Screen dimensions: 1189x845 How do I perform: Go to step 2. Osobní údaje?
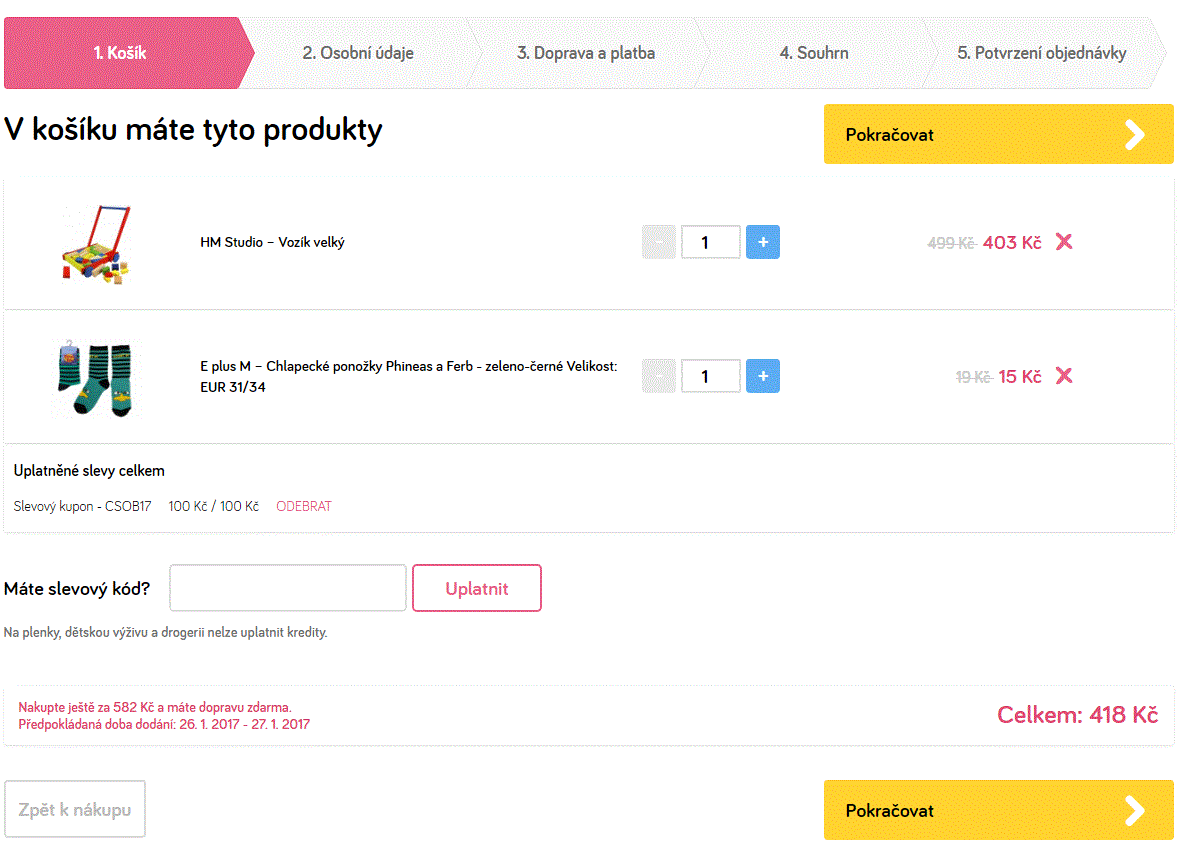(358, 53)
